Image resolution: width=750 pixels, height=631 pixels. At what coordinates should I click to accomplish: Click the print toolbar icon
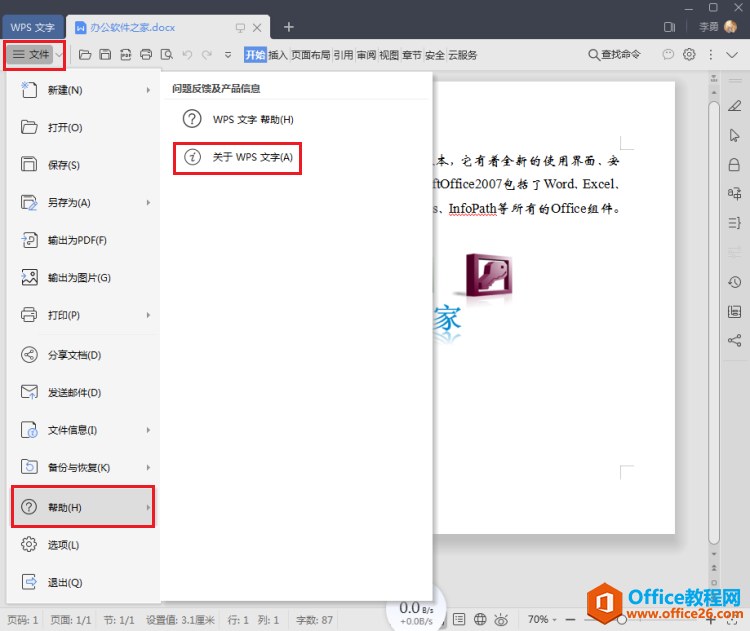coord(146,55)
